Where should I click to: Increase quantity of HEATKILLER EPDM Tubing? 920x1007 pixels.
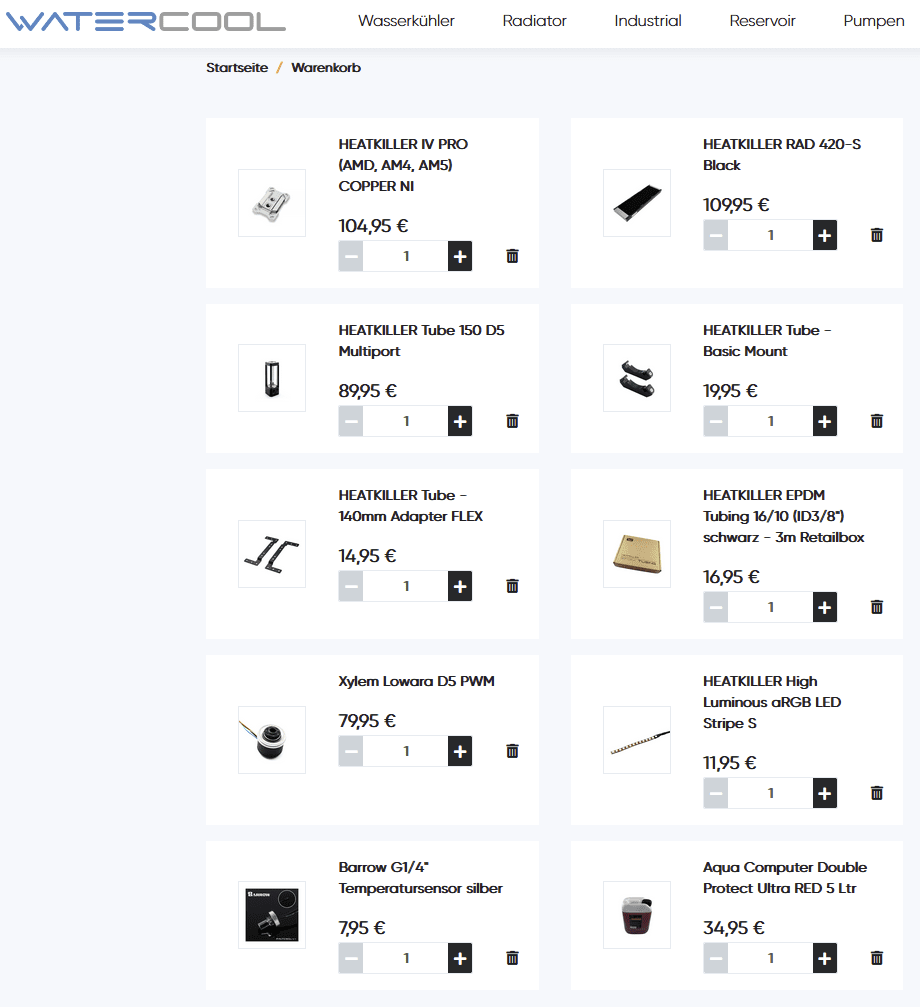[x=824, y=608]
